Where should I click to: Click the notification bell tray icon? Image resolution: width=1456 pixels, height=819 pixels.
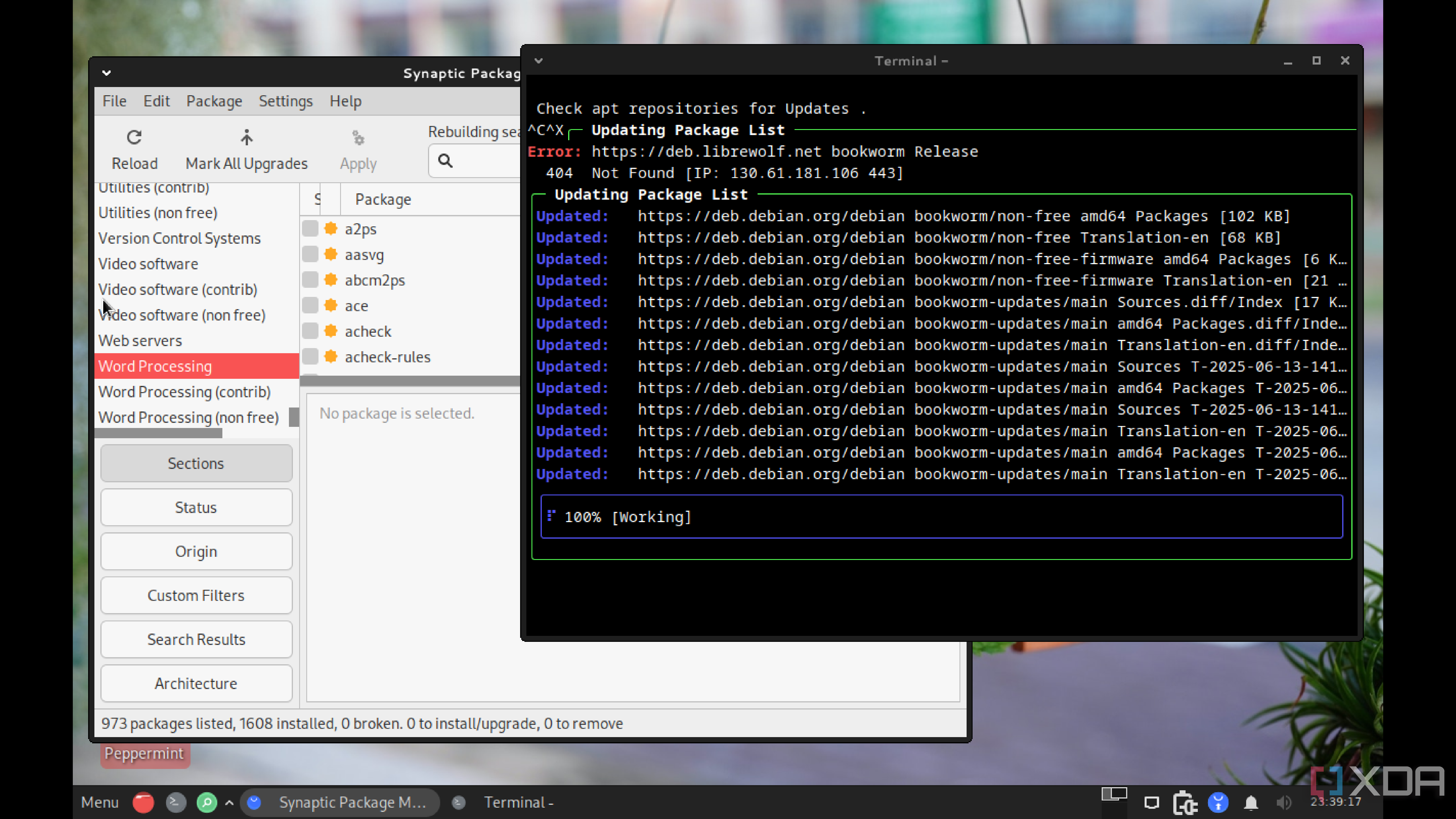1251,803
